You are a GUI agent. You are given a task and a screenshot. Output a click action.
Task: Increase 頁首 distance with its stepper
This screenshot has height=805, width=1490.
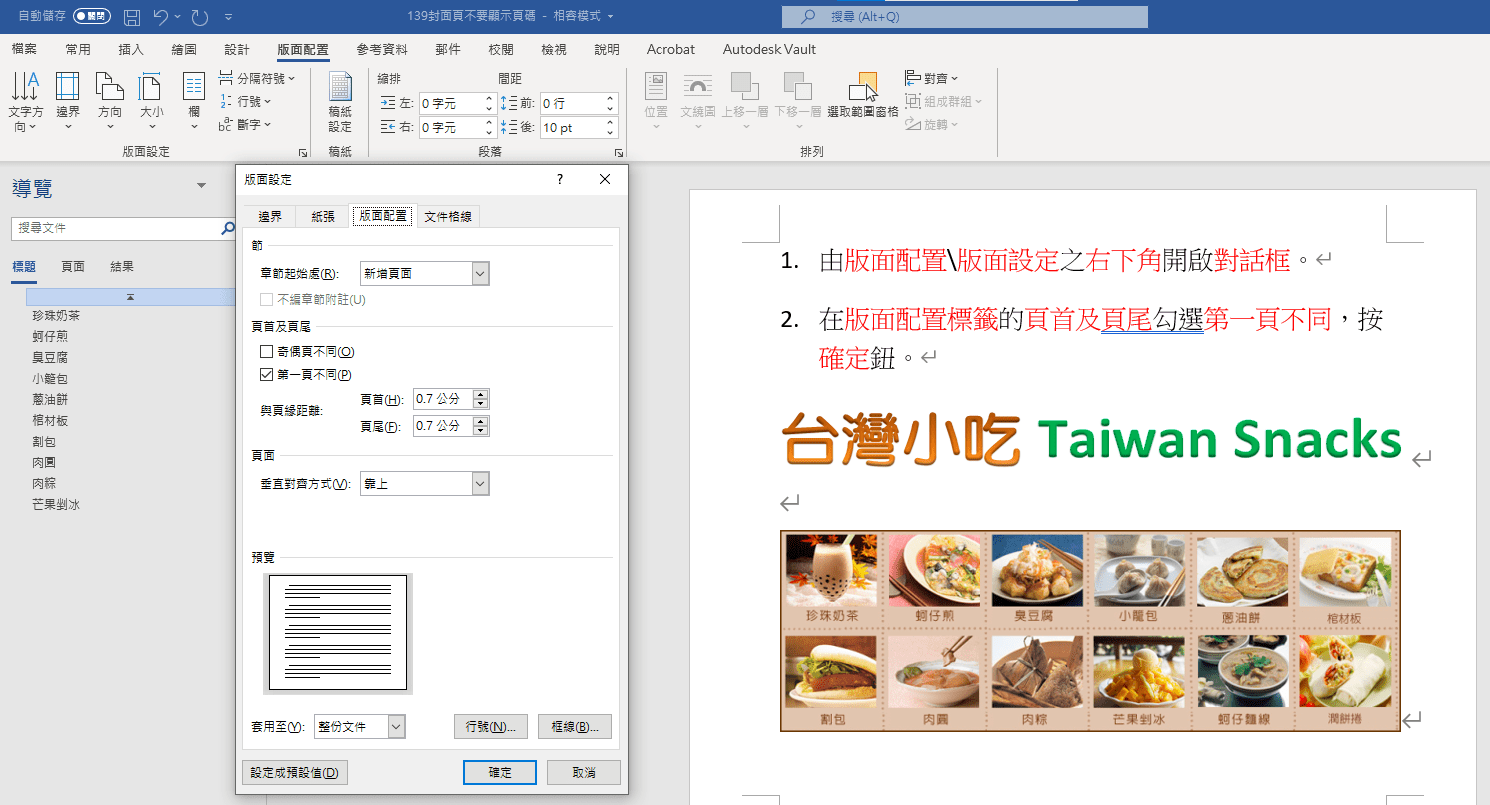click(x=482, y=393)
